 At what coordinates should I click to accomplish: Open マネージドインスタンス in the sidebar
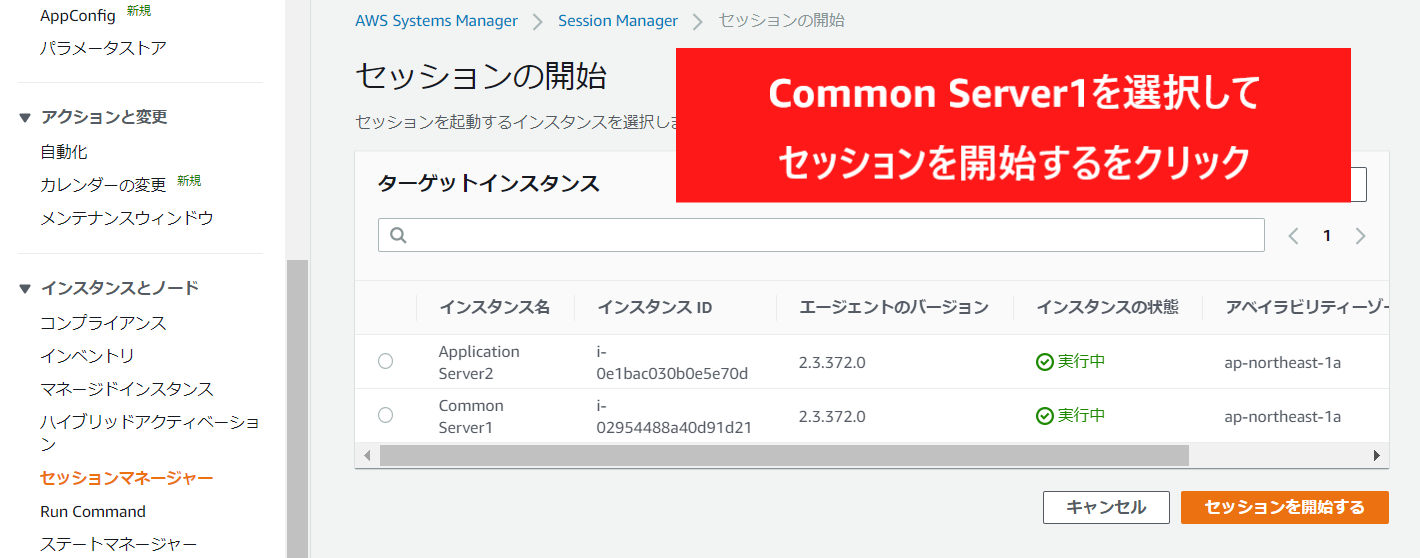pyautogui.click(x=126, y=389)
